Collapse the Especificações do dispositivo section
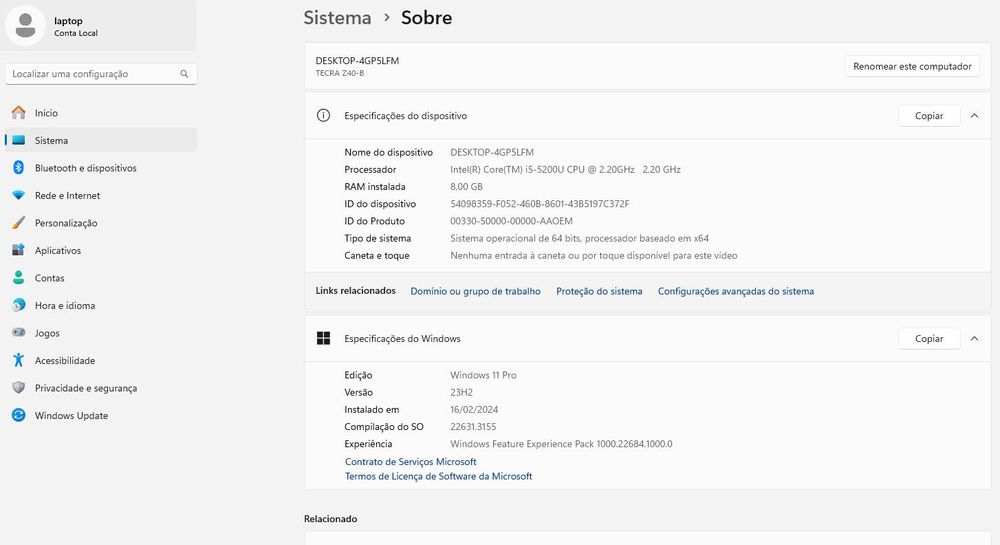Screen dimensions: 1000x545 click(x=974, y=115)
